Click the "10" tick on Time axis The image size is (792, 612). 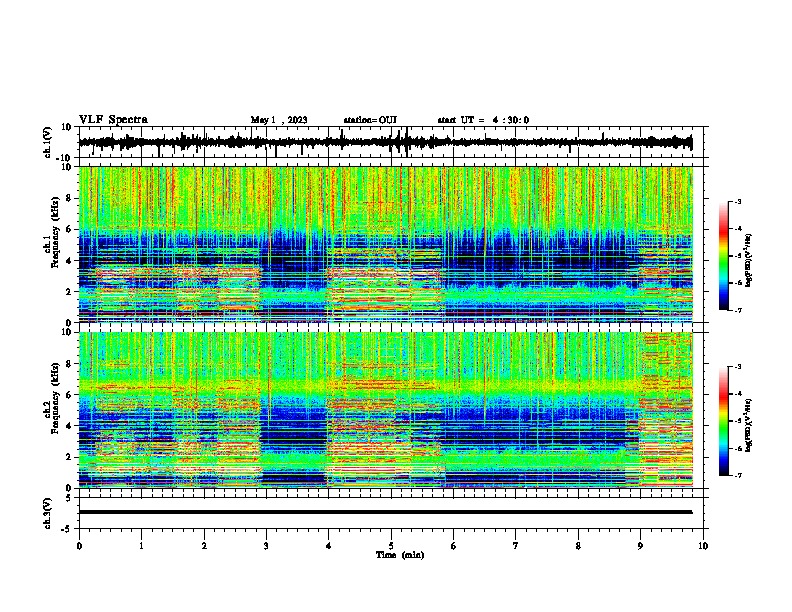click(703, 546)
